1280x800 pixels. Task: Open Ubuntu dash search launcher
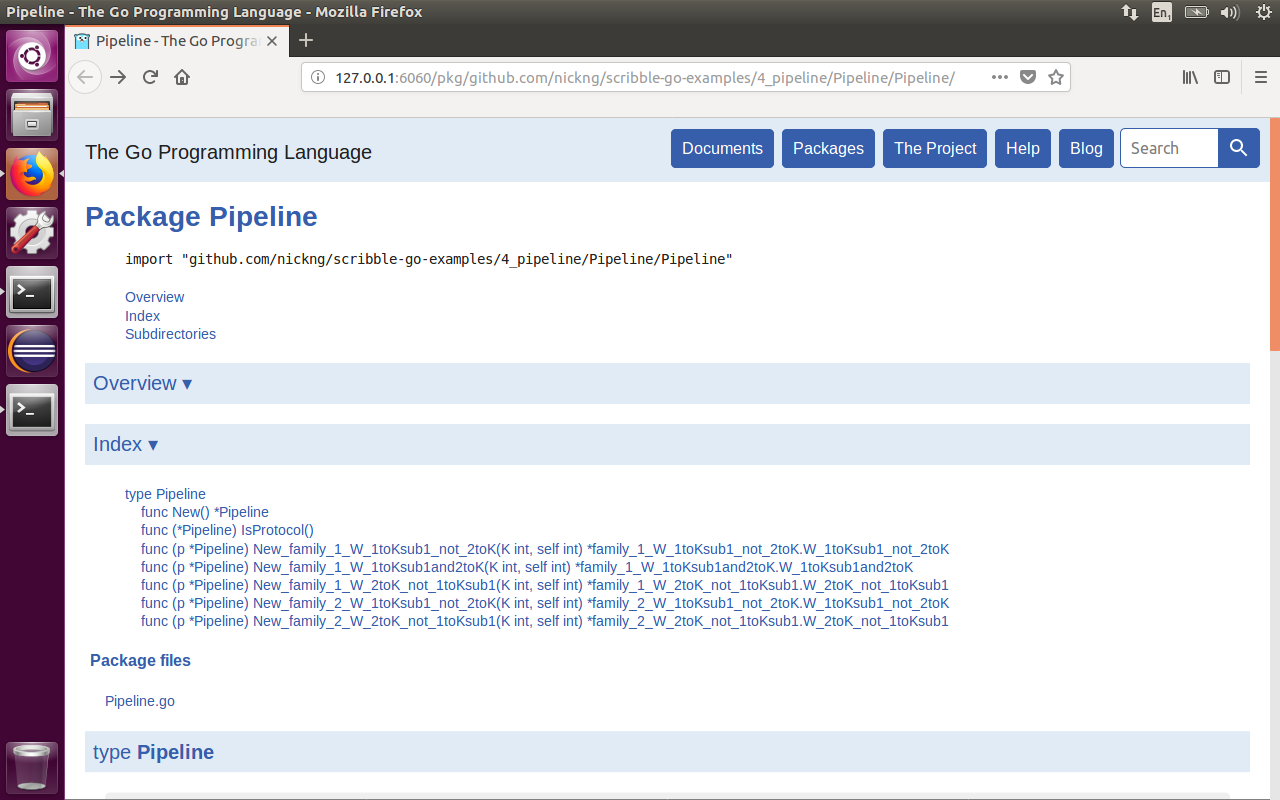click(x=32, y=55)
